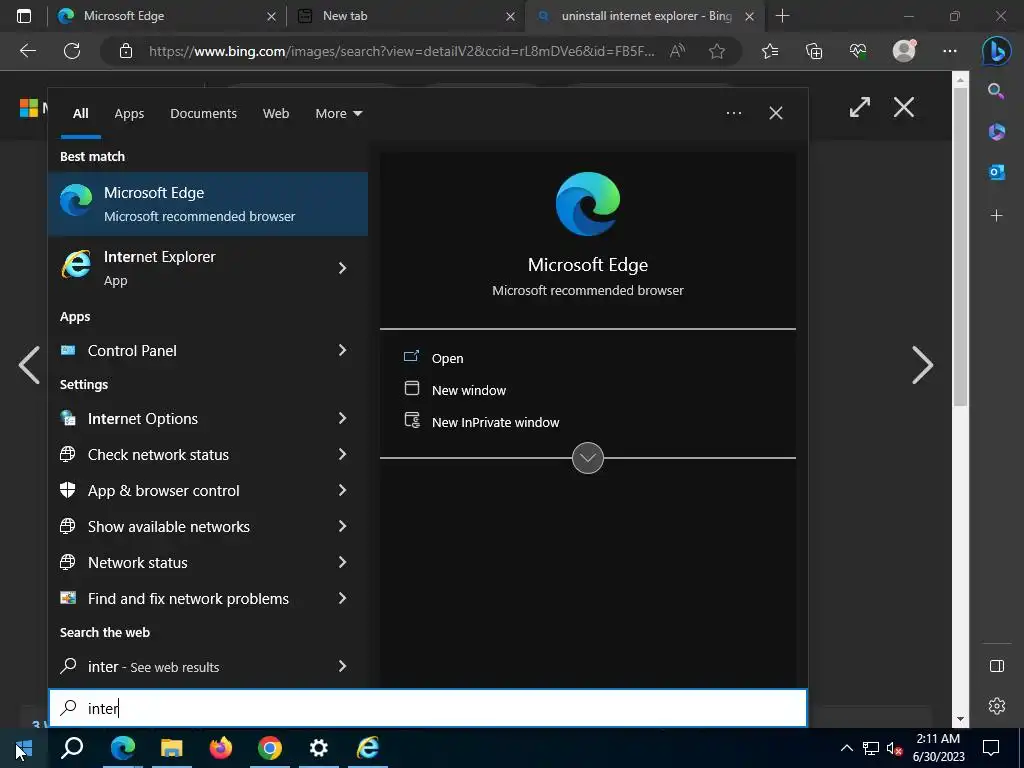Activate the Read aloud icon in address bar

[x=677, y=51]
